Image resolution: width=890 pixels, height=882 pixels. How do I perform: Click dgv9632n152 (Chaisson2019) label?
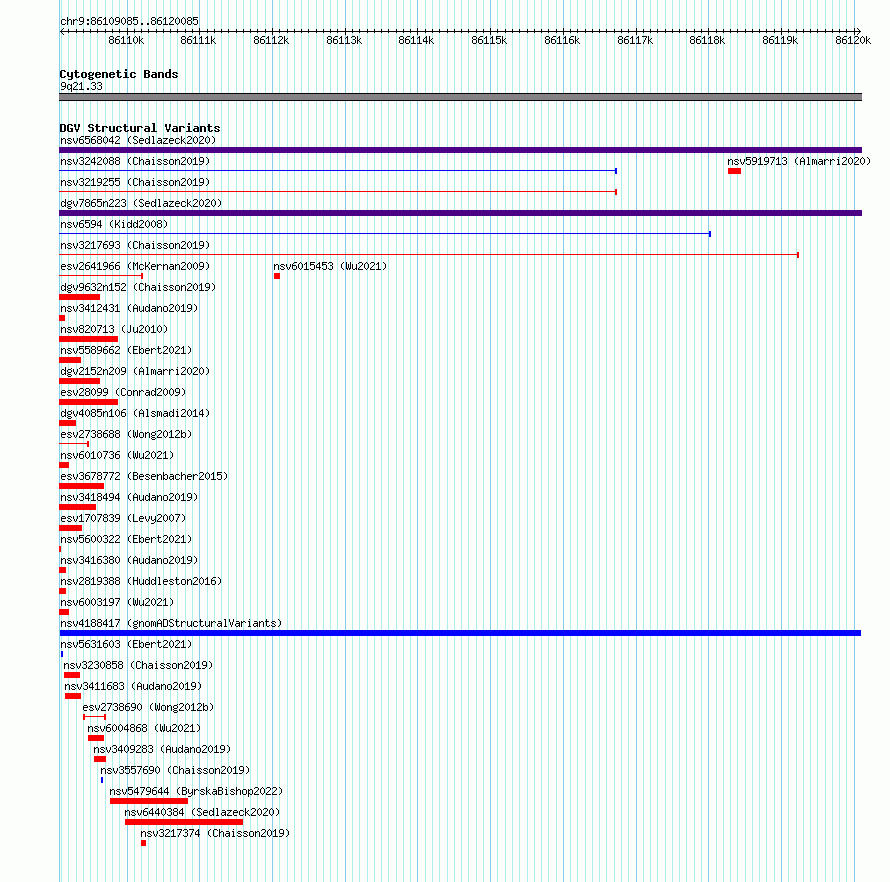(x=138, y=287)
